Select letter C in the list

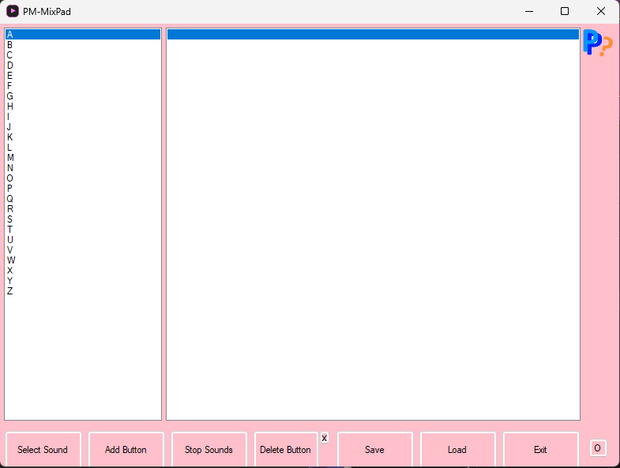[x=83, y=55]
